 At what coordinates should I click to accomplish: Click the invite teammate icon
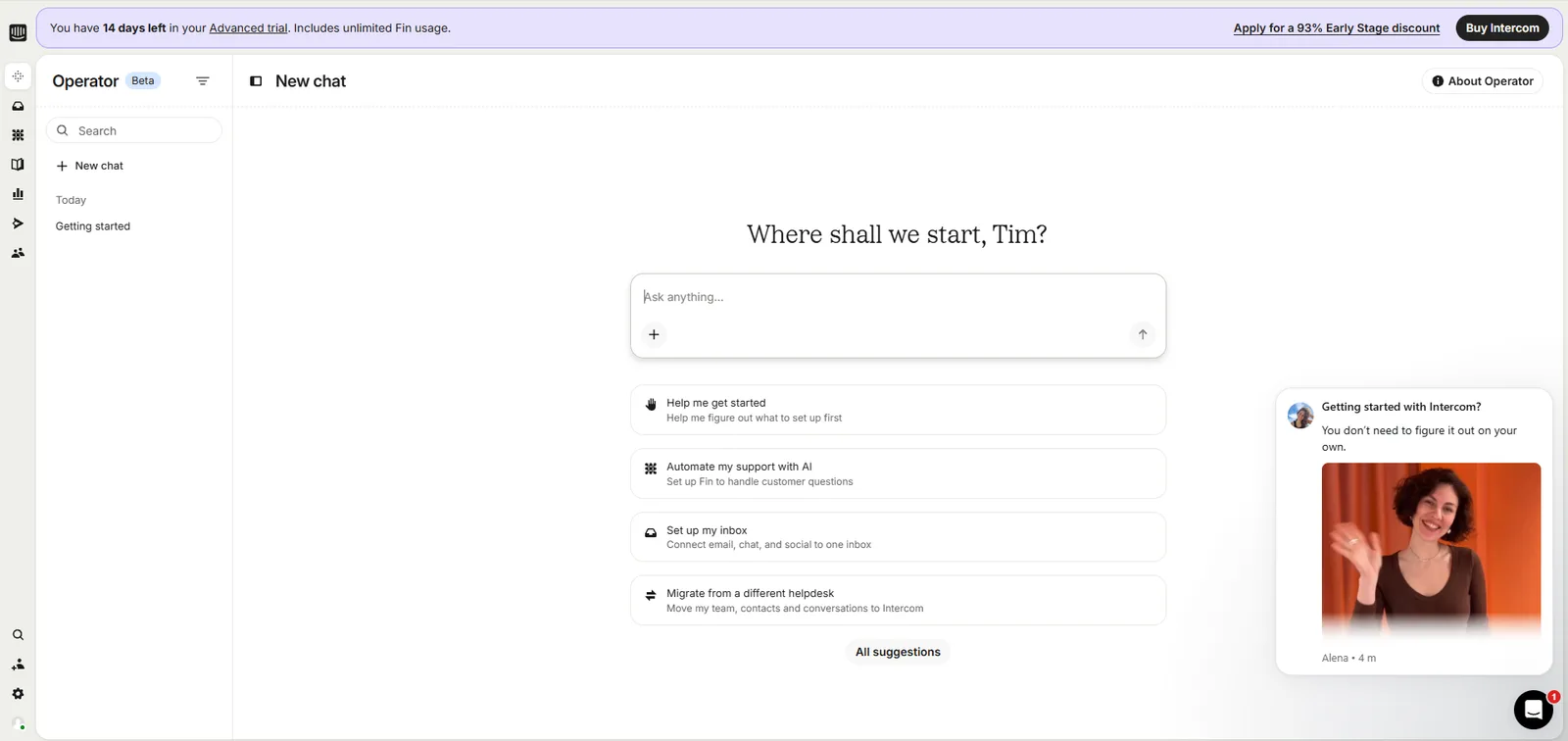coord(18,665)
